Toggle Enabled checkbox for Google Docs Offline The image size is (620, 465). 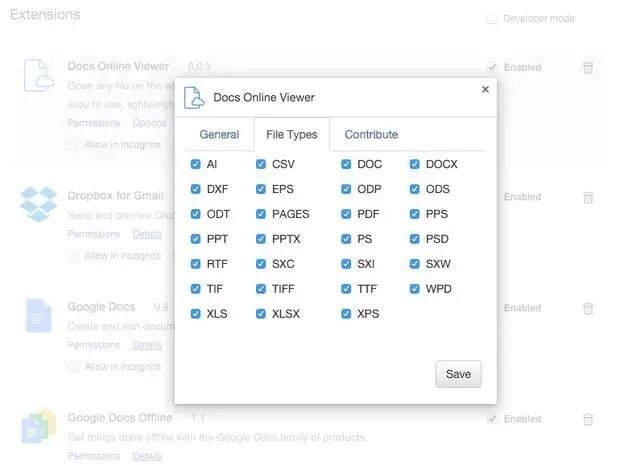pos(491,419)
